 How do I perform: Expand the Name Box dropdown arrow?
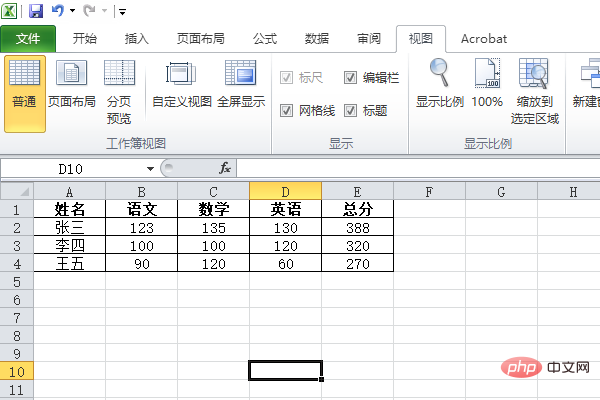pos(150,169)
